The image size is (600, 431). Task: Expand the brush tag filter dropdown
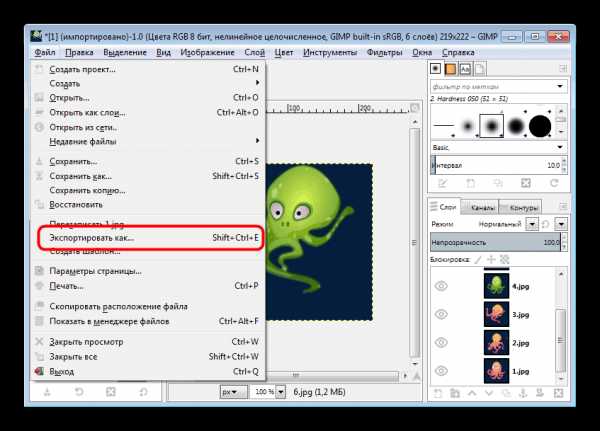click(x=560, y=87)
